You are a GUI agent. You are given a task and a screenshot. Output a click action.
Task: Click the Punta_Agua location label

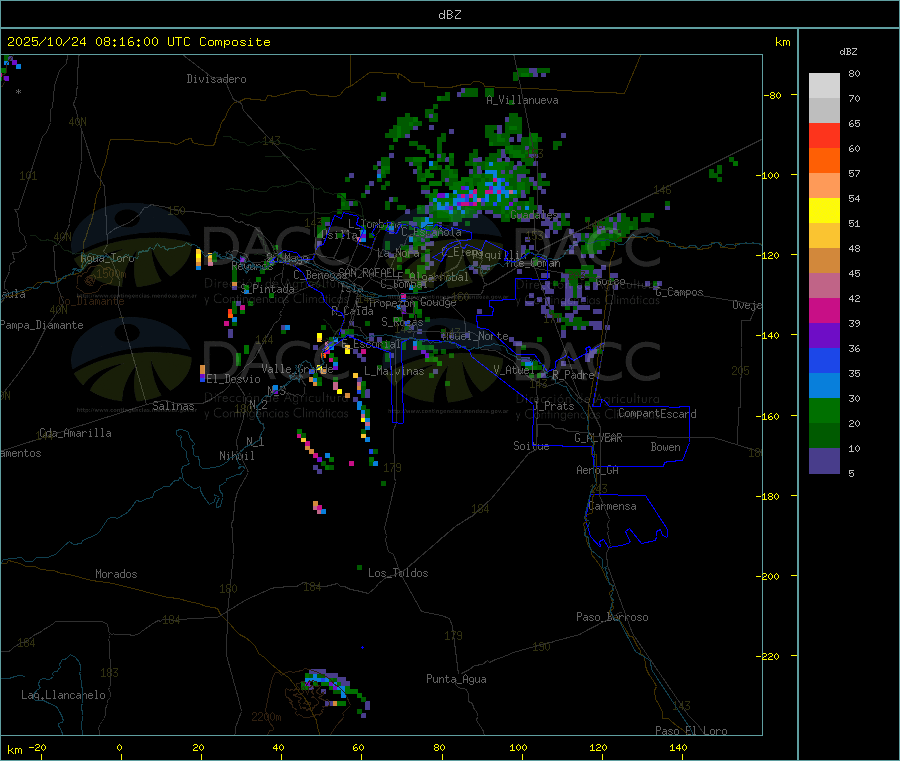[456, 679]
